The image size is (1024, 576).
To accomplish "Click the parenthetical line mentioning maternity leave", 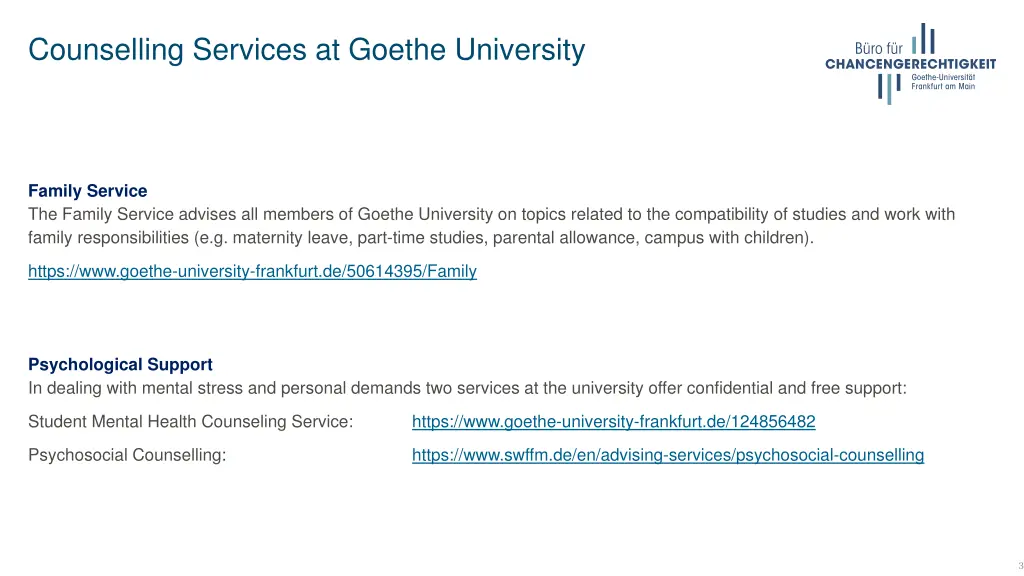I will (420, 238).
